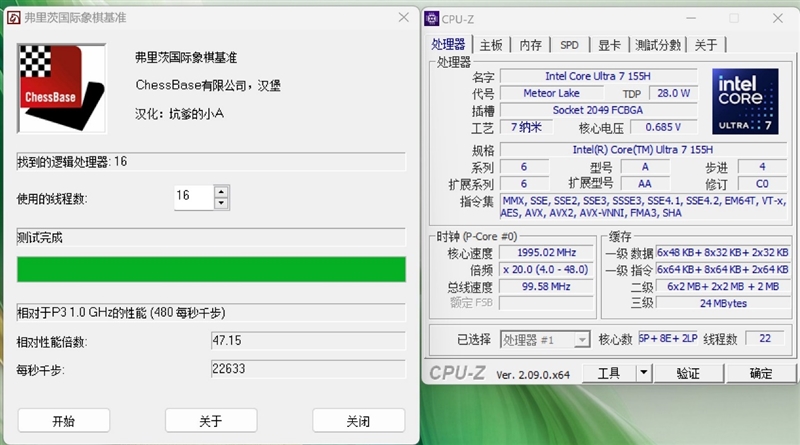Image resolution: width=800 pixels, height=445 pixels.
Task: Click the Fritz Chess Benchmark title bar icon
Action: click(14, 18)
